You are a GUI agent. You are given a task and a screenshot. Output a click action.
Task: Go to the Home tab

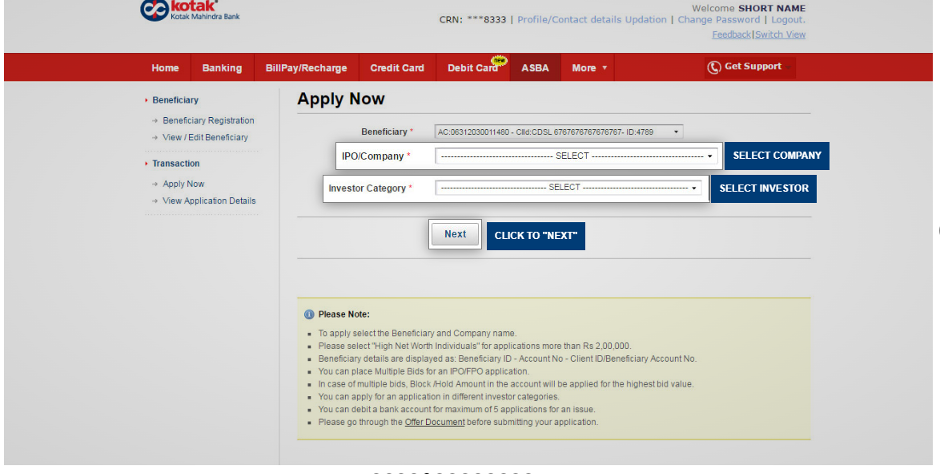pyautogui.click(x=165, y=68)
